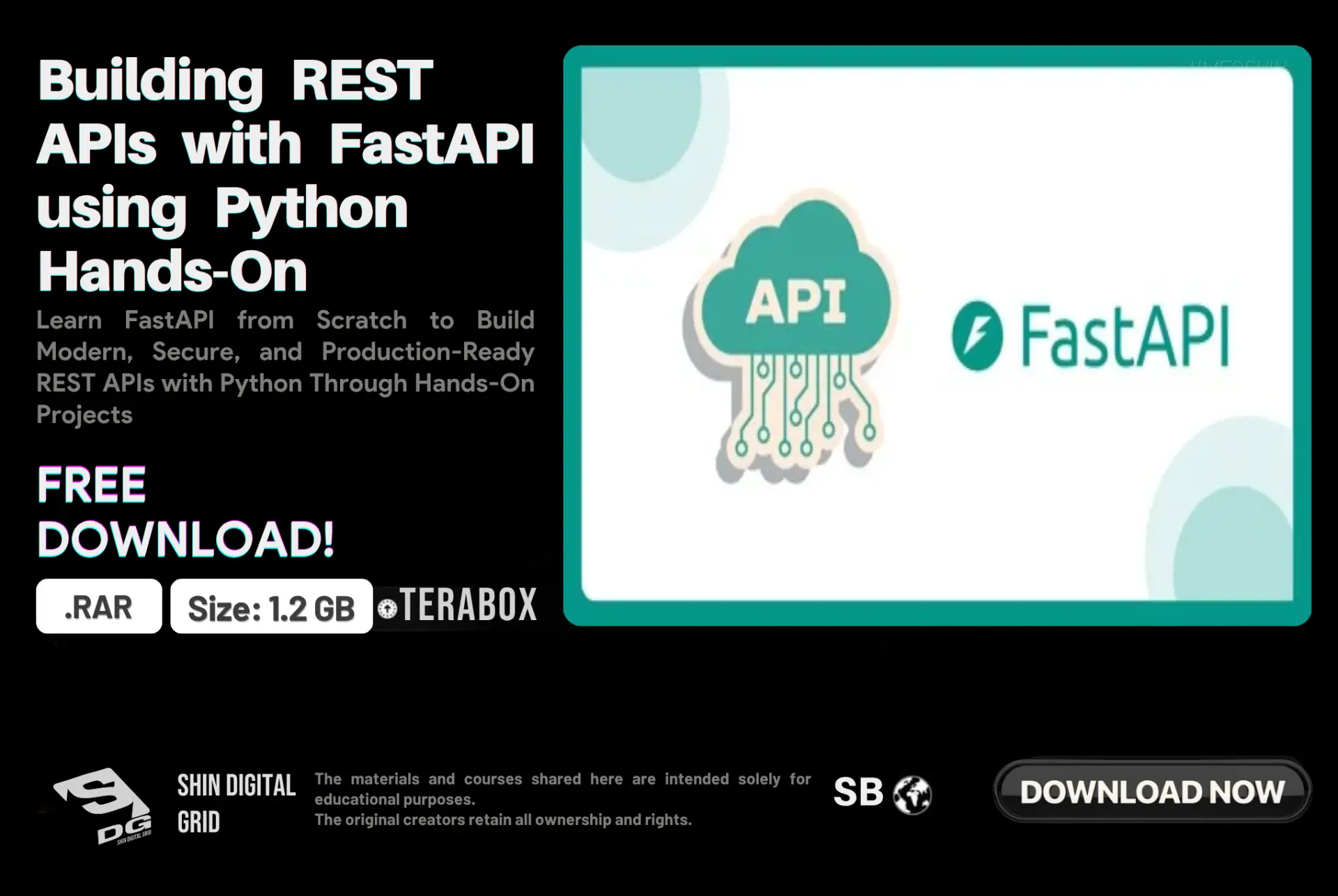
Task: Select the course title Building REST APIs heading
Action: point(285,175)
